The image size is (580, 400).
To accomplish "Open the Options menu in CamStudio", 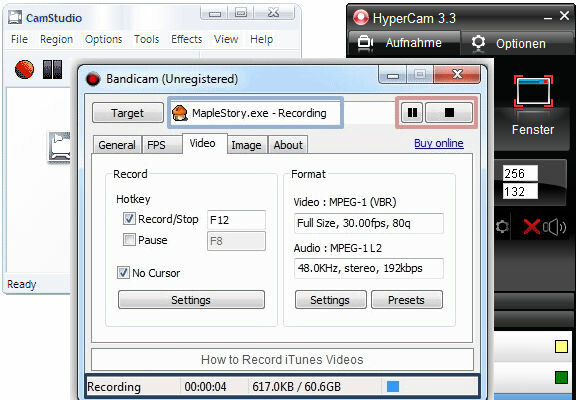I will pos(103,40).
